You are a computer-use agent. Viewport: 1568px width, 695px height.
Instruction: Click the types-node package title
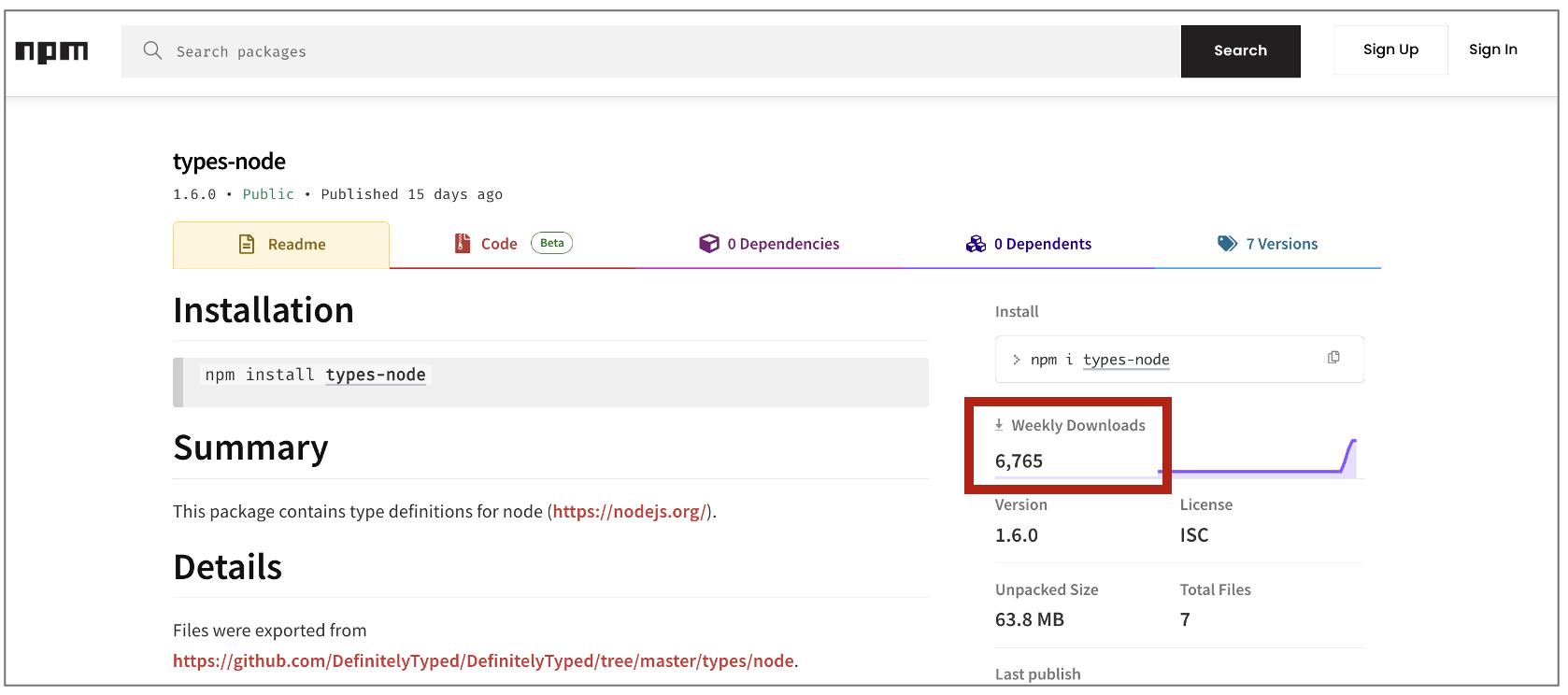tap(229, 162)
